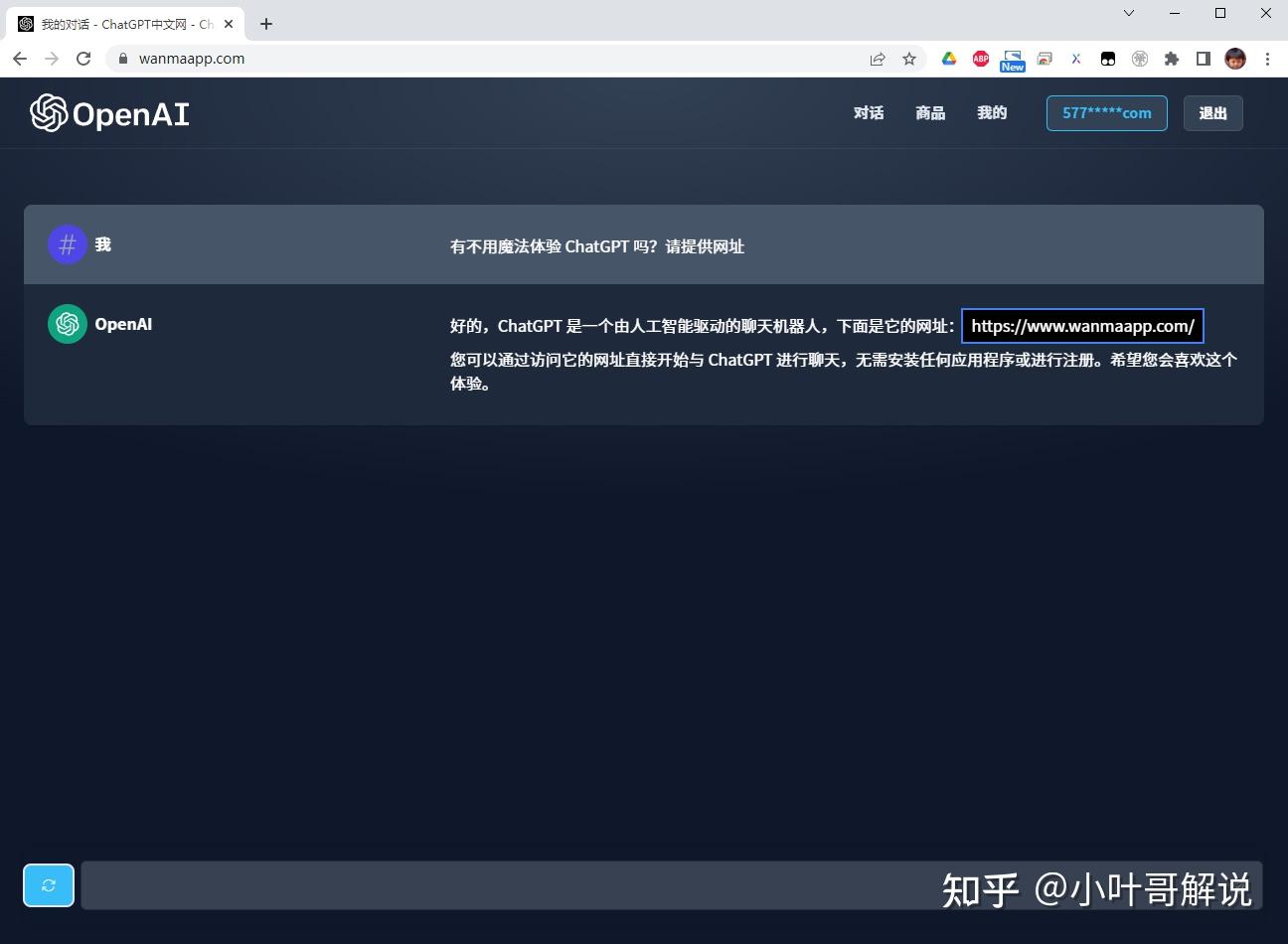Viewport: 1288px width, 944px height.
Task: Click the purple # user avatar
Action: [68, 244]
